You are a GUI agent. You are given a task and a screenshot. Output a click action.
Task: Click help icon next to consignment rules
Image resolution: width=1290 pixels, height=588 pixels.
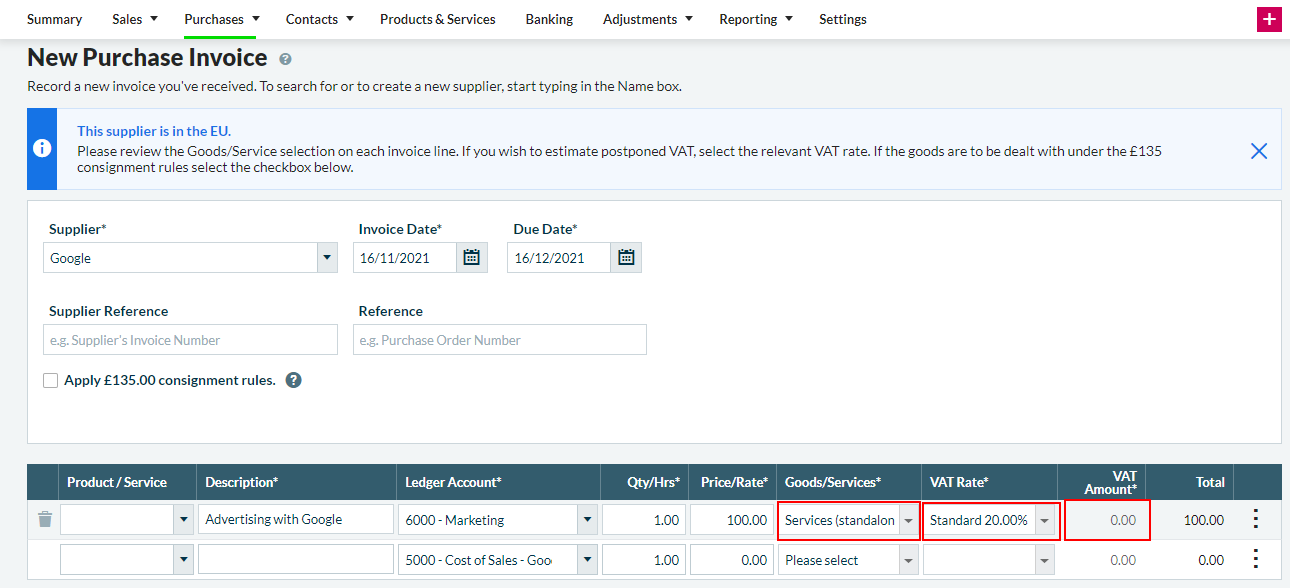(293, 380)
